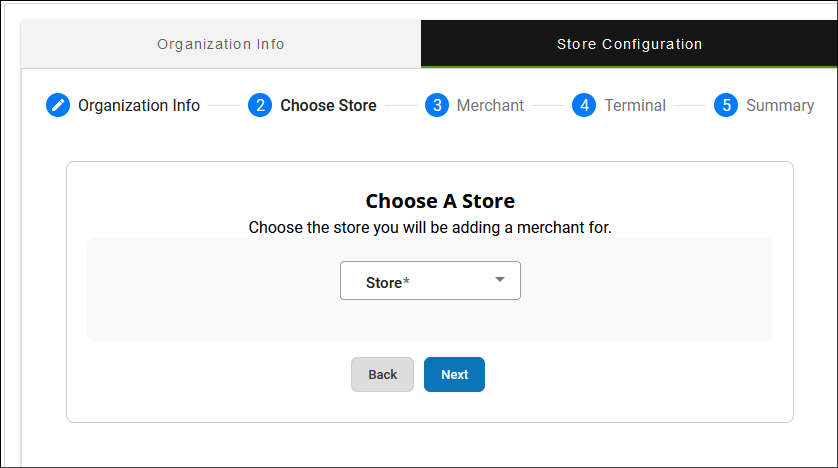Viewport: 838px width, 468px height.
Task: Click the store instruction description text
Action: pyautogui.click(x=430, y=227)
